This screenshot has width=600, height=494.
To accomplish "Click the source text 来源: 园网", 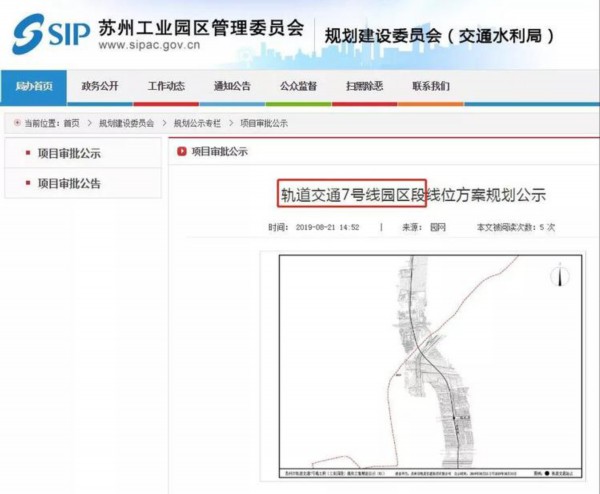I will point(424,227).
